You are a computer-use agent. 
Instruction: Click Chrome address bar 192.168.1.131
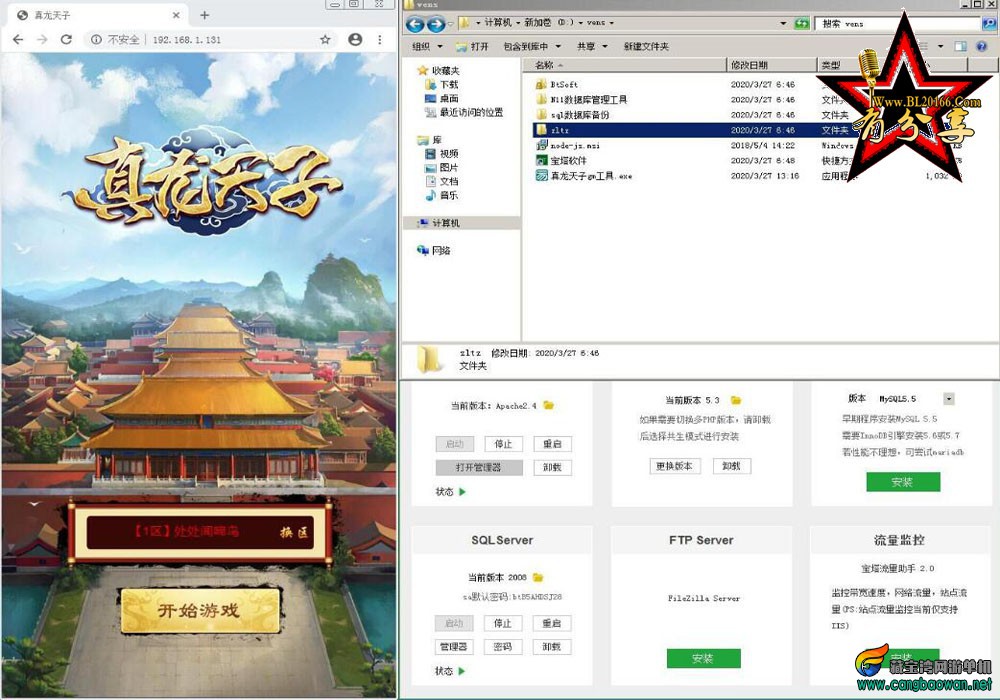tap(186, 40)
